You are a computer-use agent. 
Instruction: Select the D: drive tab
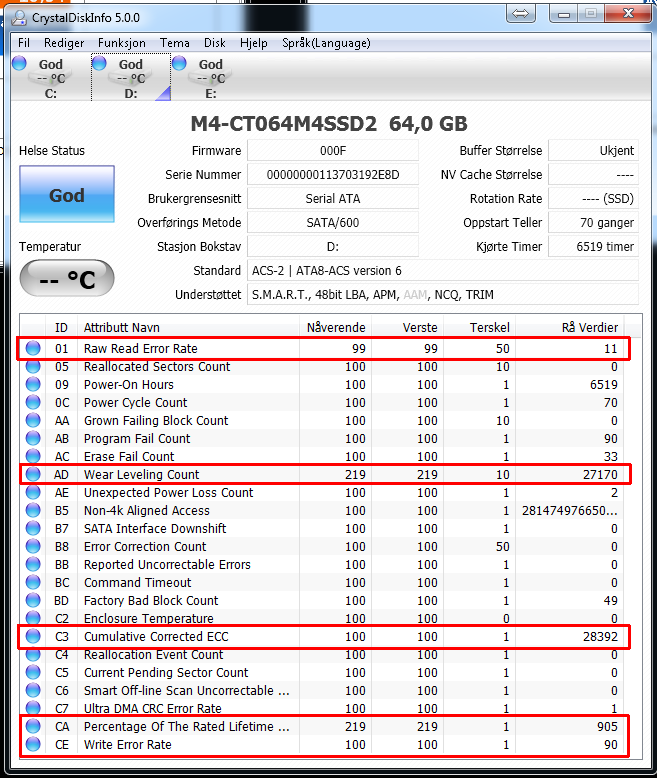(x=131, y=78)
